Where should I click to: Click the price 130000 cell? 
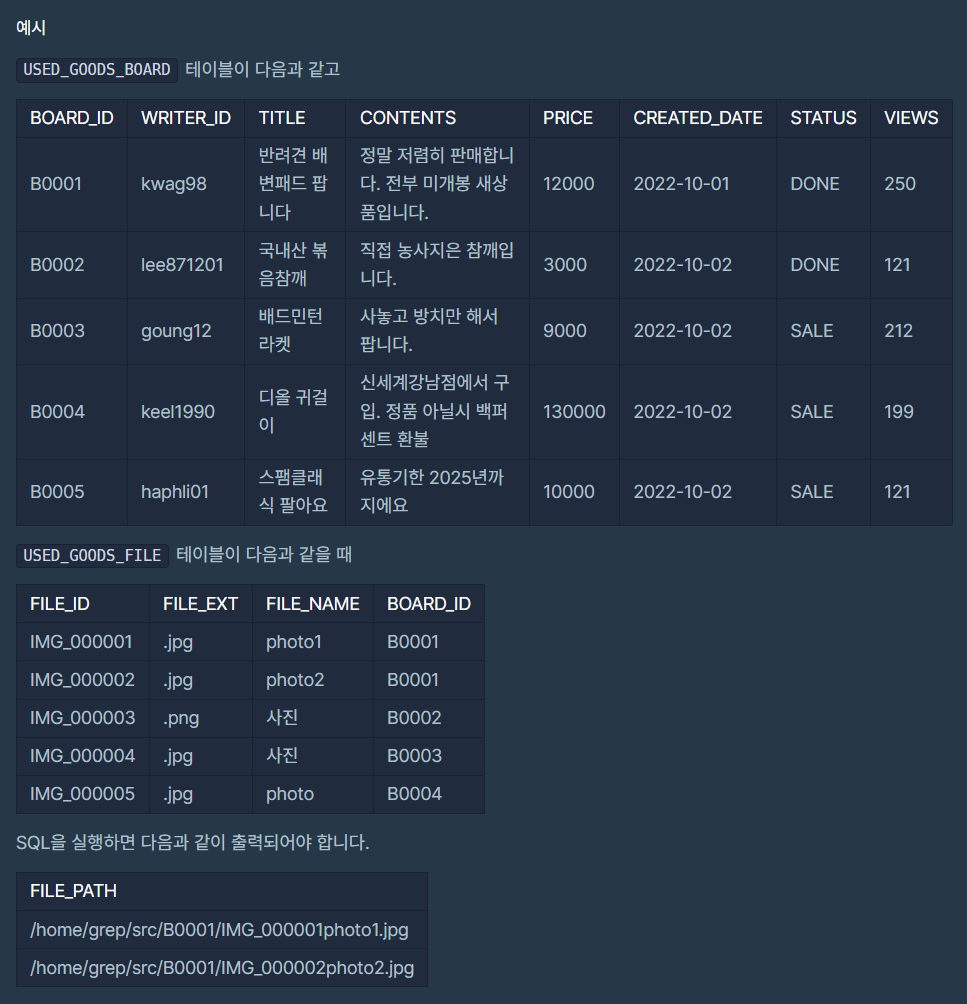click(574, 412)
